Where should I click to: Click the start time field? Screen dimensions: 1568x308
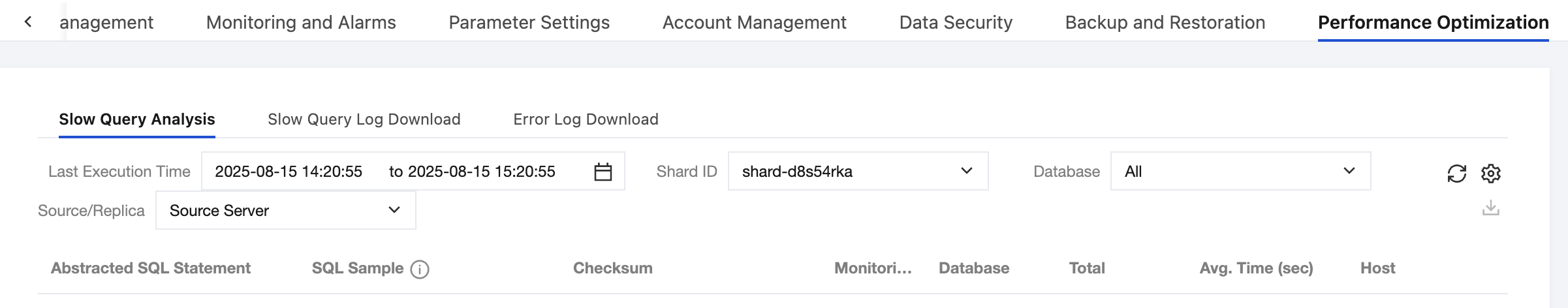289,172
